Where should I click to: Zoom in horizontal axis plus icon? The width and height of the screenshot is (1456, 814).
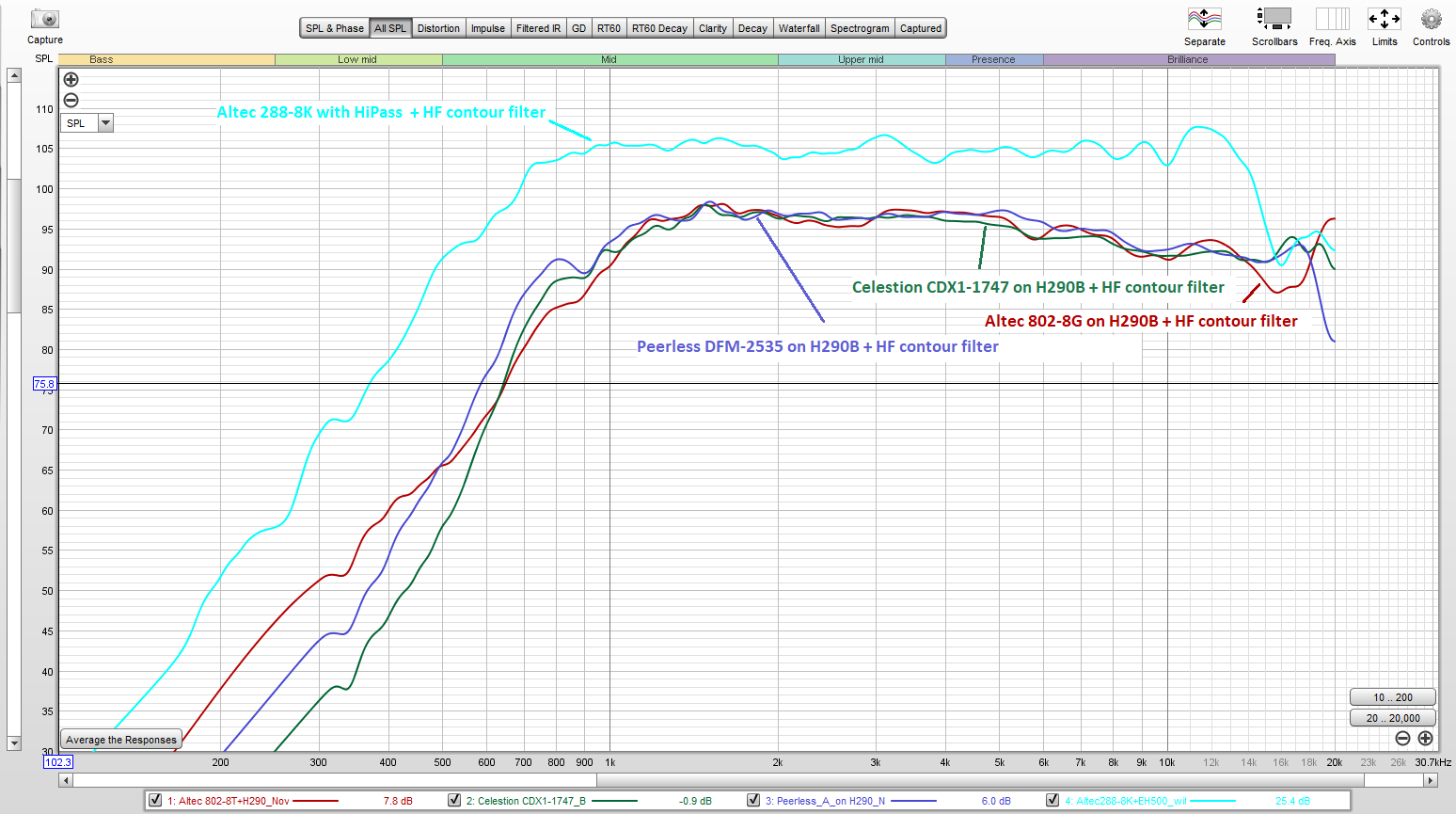[x=1425, y=739]
